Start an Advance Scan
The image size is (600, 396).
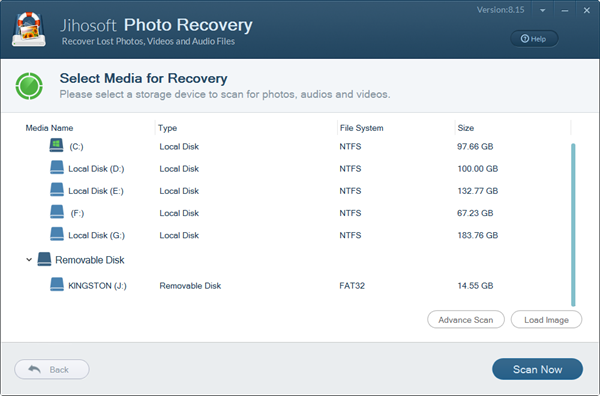(466, 319)
